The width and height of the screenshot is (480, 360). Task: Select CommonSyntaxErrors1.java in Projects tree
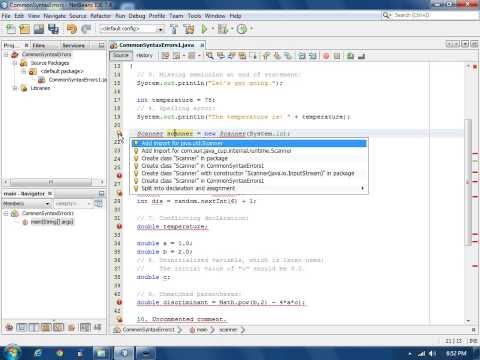tap(78, 80)
